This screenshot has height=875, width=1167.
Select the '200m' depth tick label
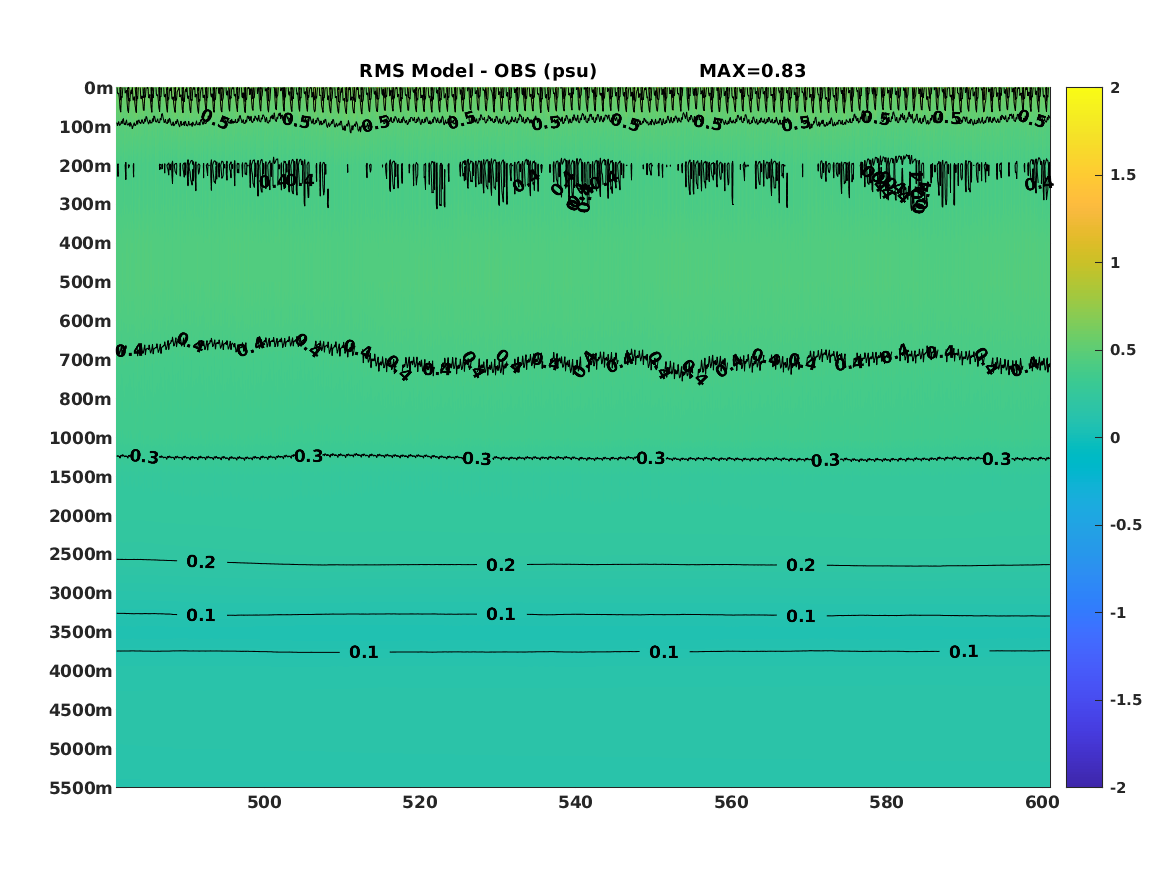tap(86, 166)
